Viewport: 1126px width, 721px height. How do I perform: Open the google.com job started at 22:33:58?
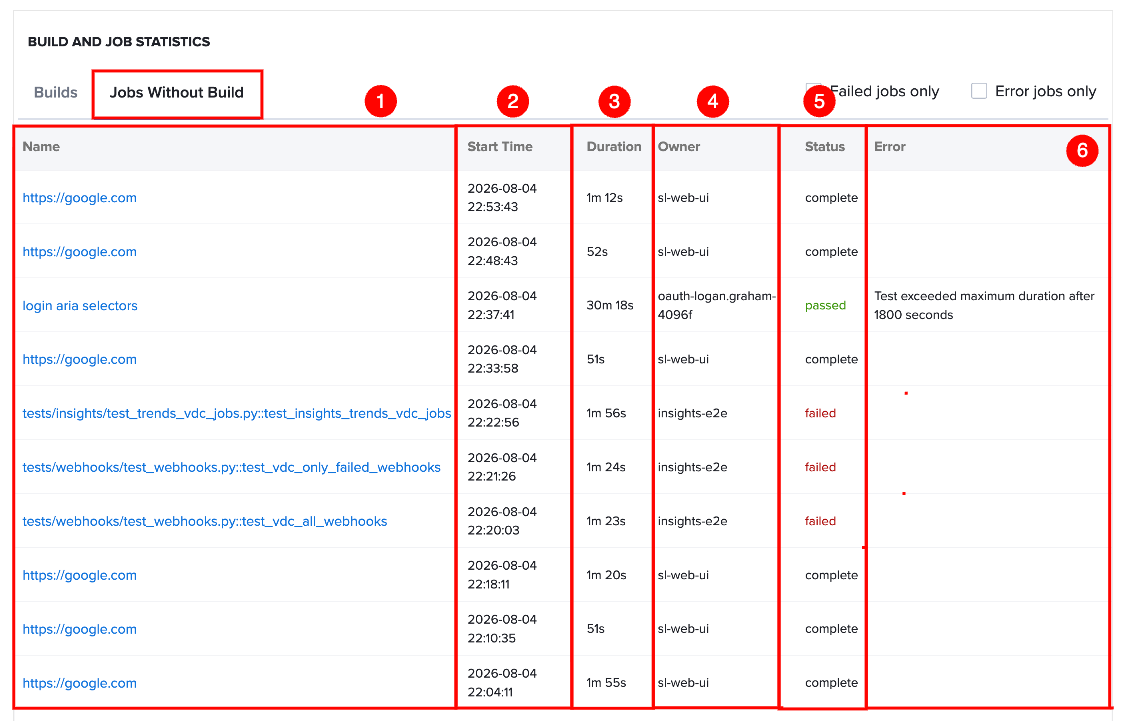(80, 360)
